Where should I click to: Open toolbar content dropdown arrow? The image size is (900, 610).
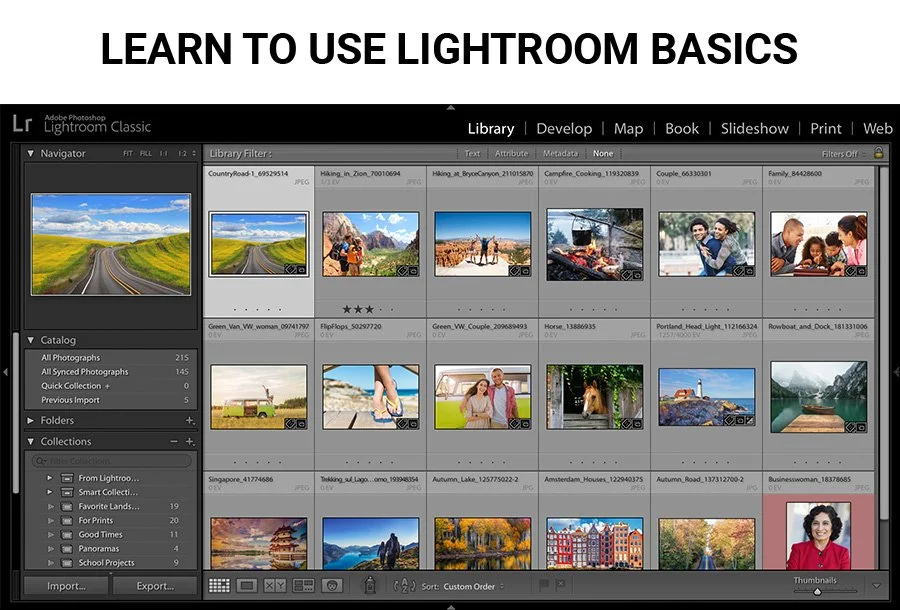pyautogui.click(x=876, y=586)
